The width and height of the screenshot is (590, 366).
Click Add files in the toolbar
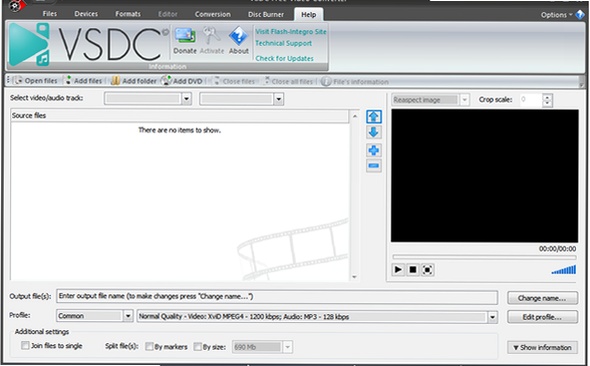(84, 81)
